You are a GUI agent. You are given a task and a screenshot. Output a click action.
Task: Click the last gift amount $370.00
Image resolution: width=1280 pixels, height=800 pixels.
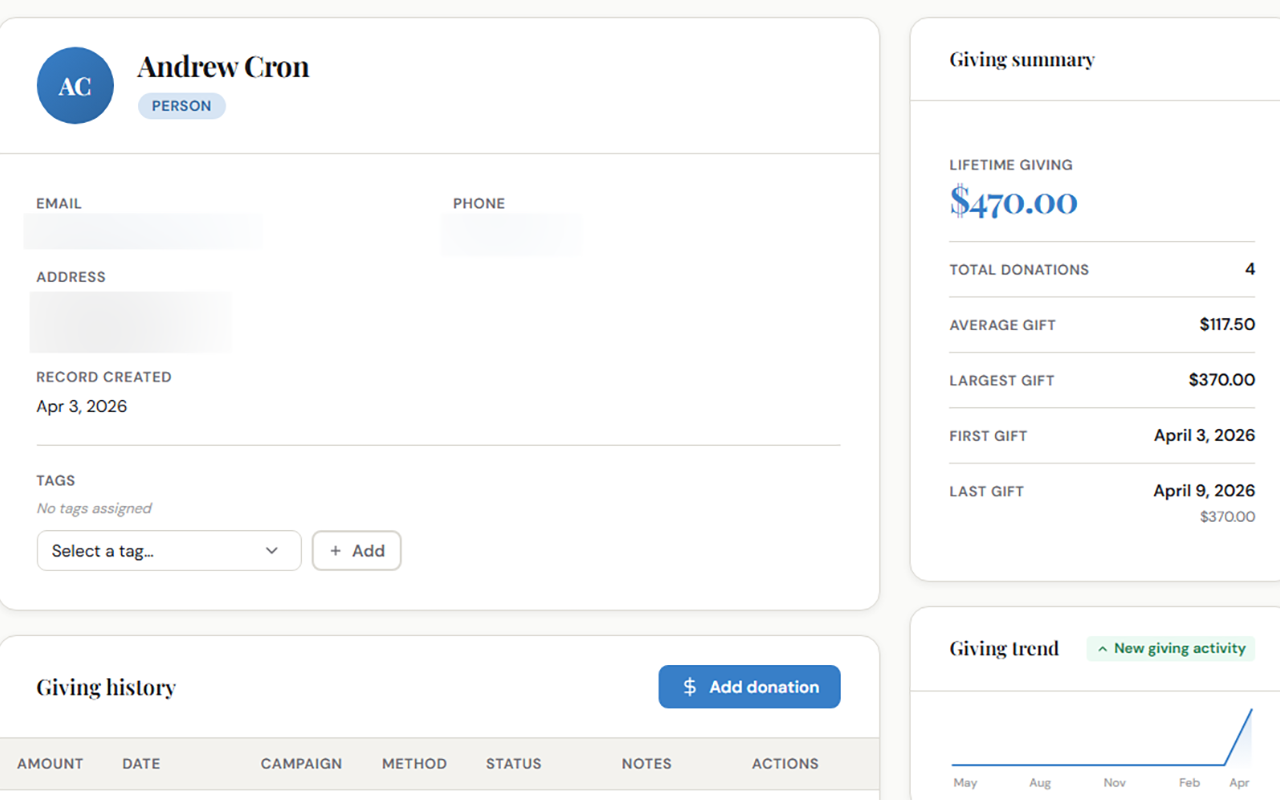click(1227, 517)
